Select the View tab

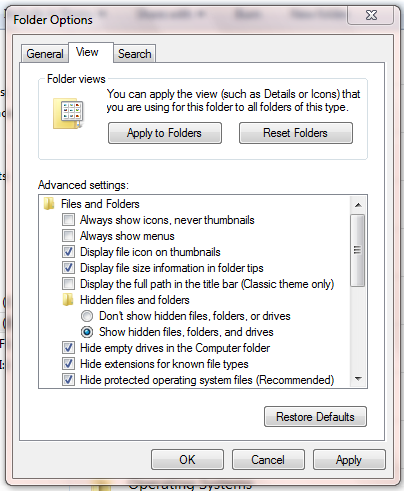[x=90, y=52]
